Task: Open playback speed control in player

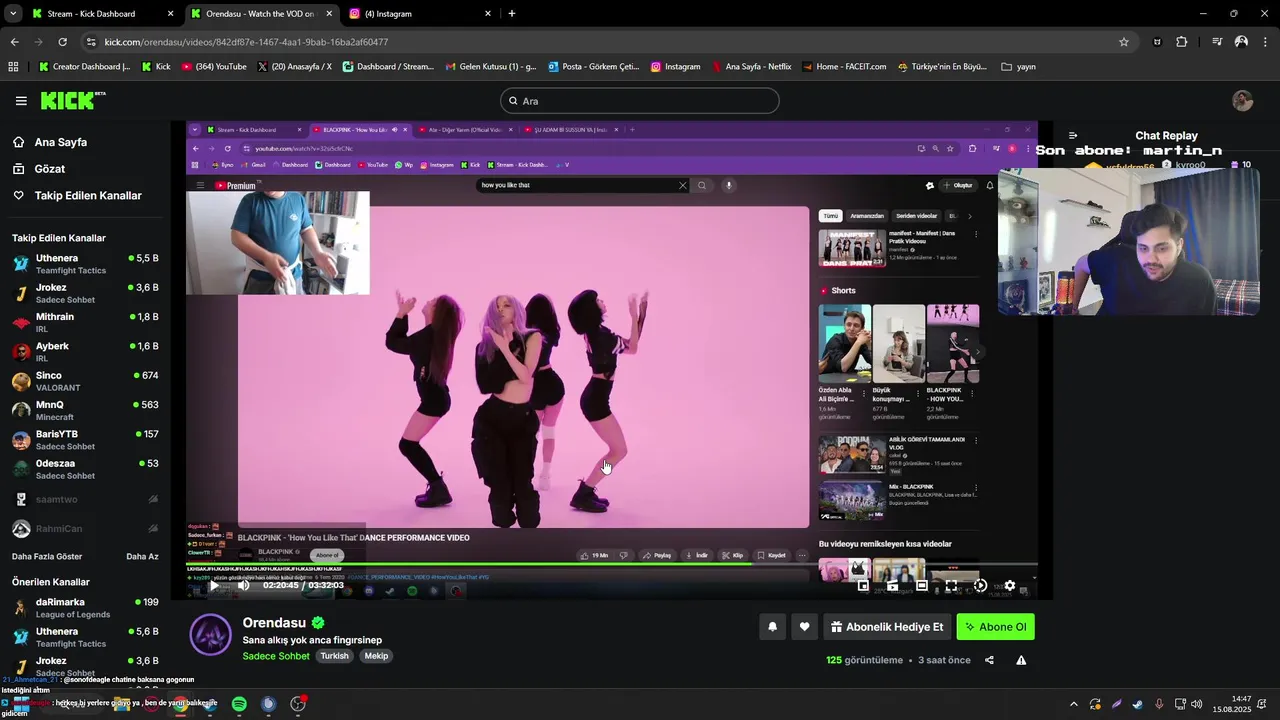Action: pos(980,586)
